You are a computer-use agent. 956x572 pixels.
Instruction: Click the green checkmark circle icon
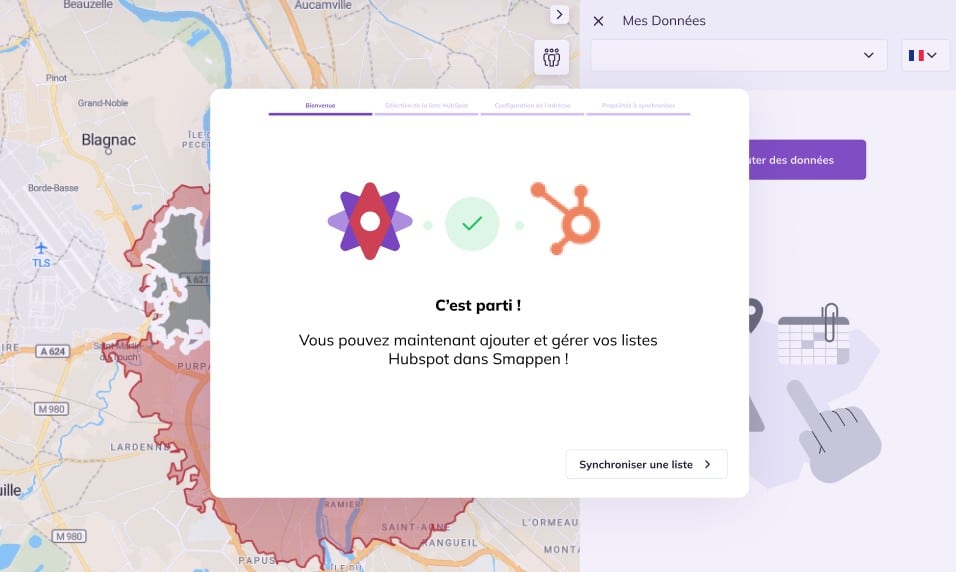[472, 223]
